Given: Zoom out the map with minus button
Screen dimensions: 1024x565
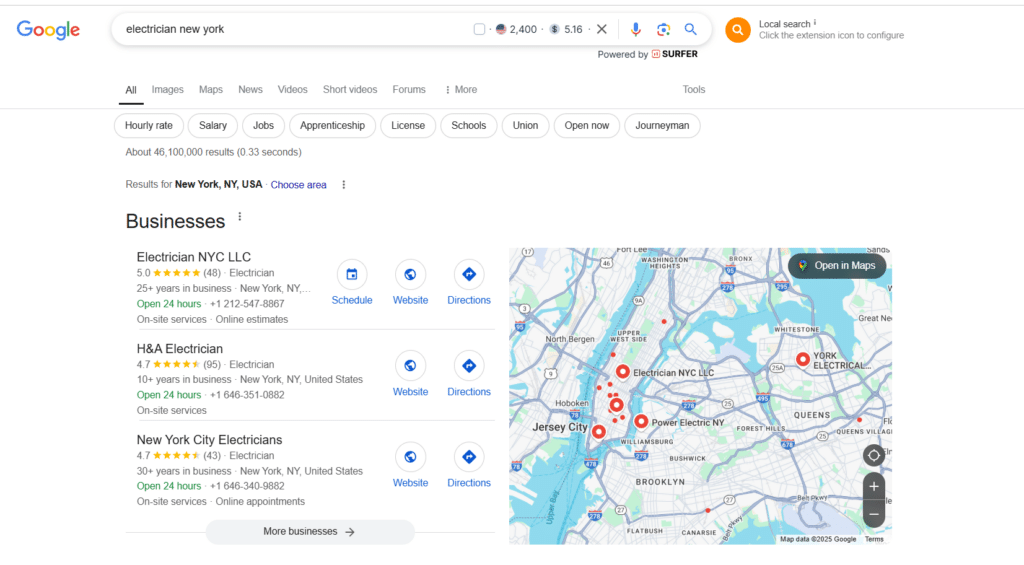Looking at the screenshot, I should coord(874,514).
